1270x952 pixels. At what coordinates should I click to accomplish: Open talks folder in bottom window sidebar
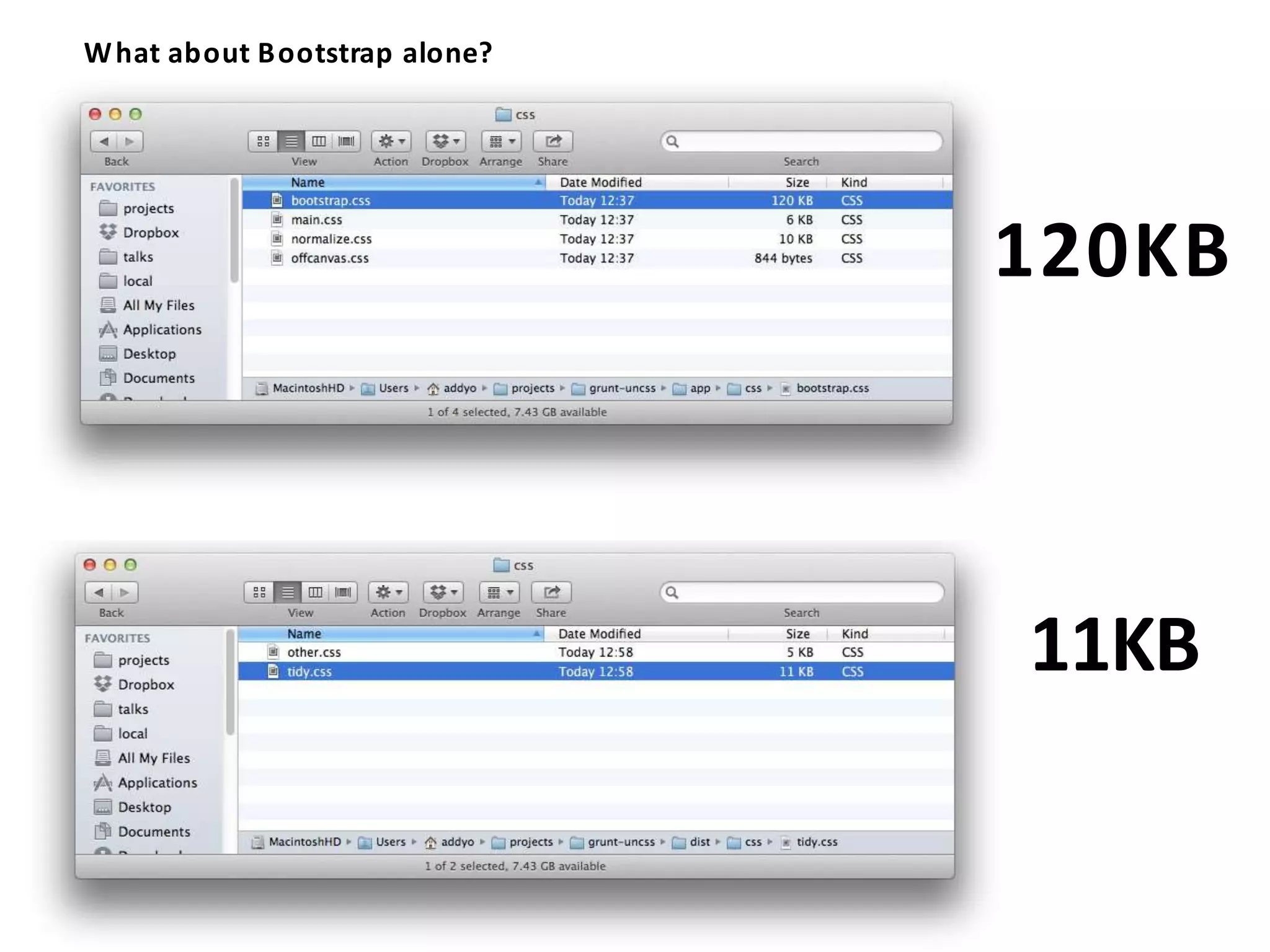coord(122,709)
